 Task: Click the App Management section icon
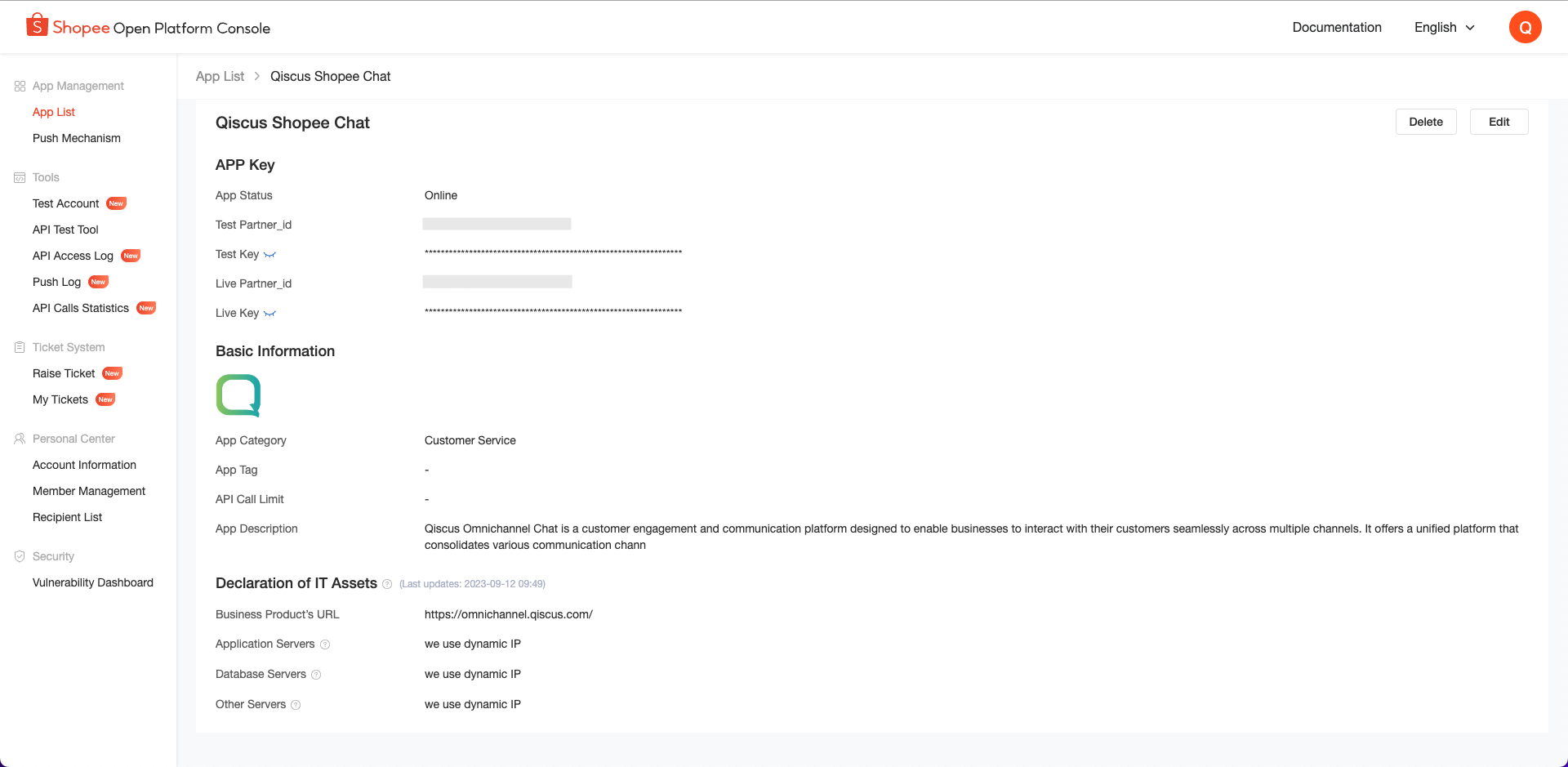20,86
